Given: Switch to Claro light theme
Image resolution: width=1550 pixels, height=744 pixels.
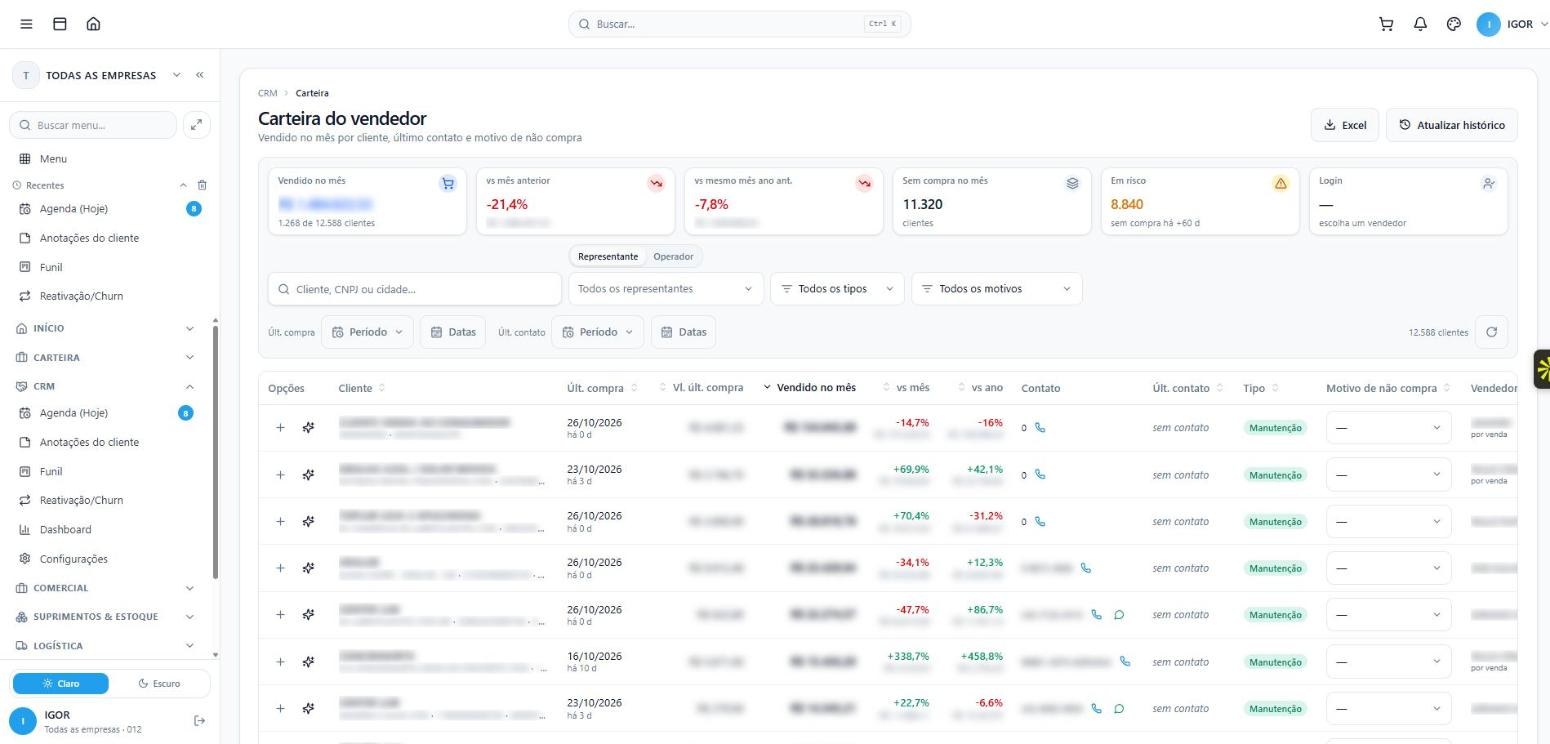Looking at the screenshot, I should point(60,683).
